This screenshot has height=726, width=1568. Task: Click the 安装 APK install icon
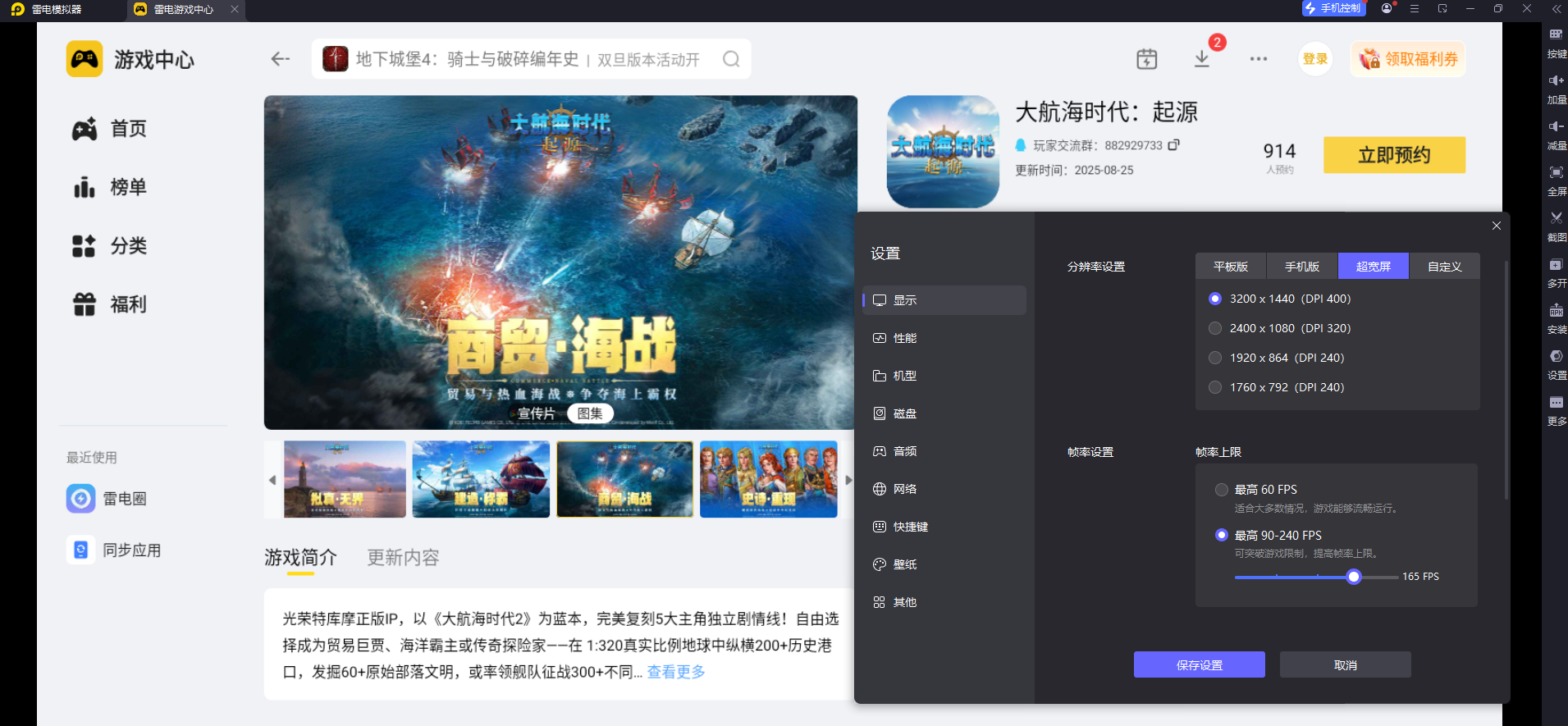(1556, 310)
